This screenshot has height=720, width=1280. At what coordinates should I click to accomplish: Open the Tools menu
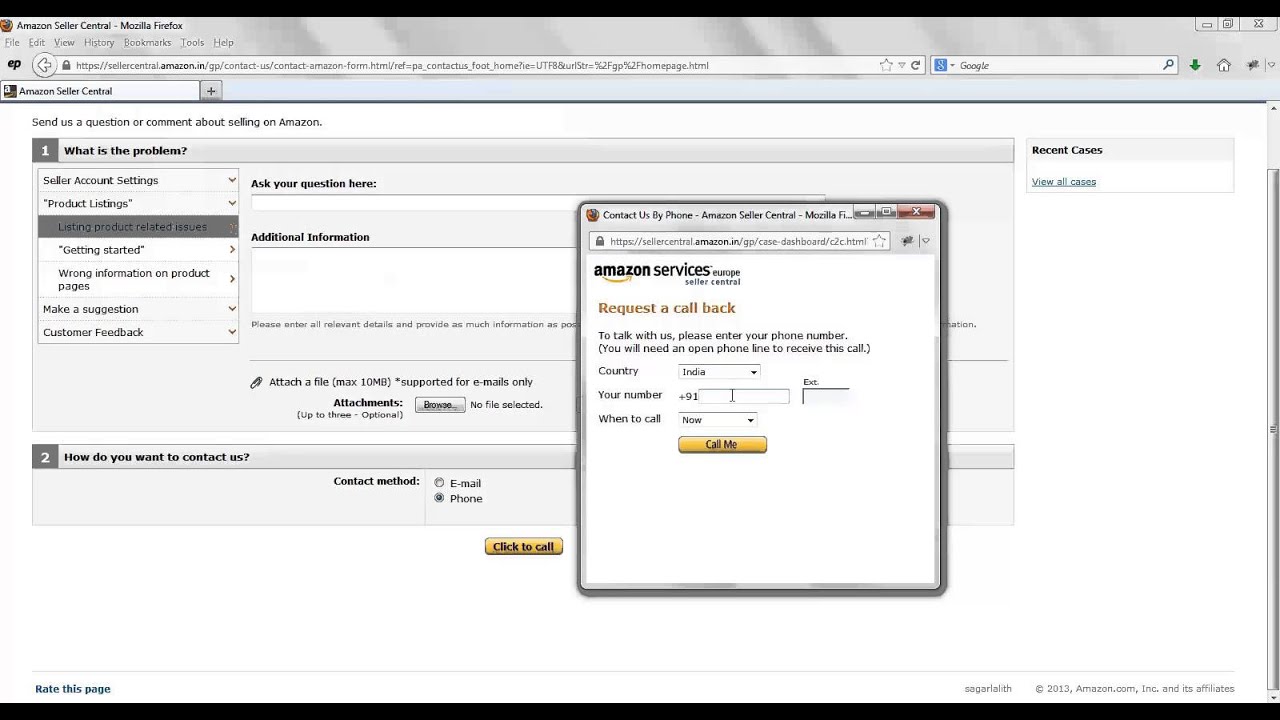click(x=193, y=43)
